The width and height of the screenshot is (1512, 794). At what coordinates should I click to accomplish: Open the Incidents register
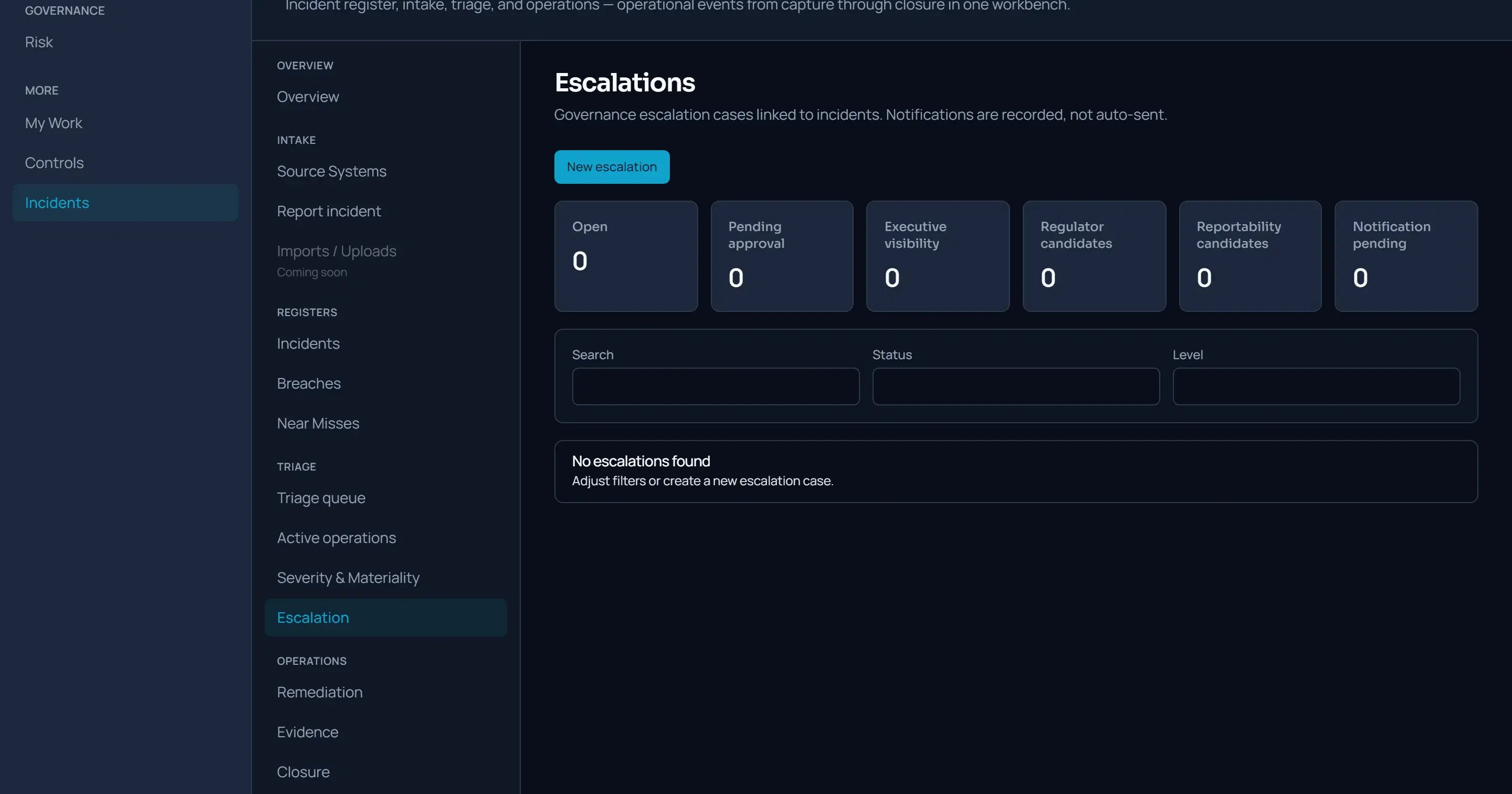(386, 343)
